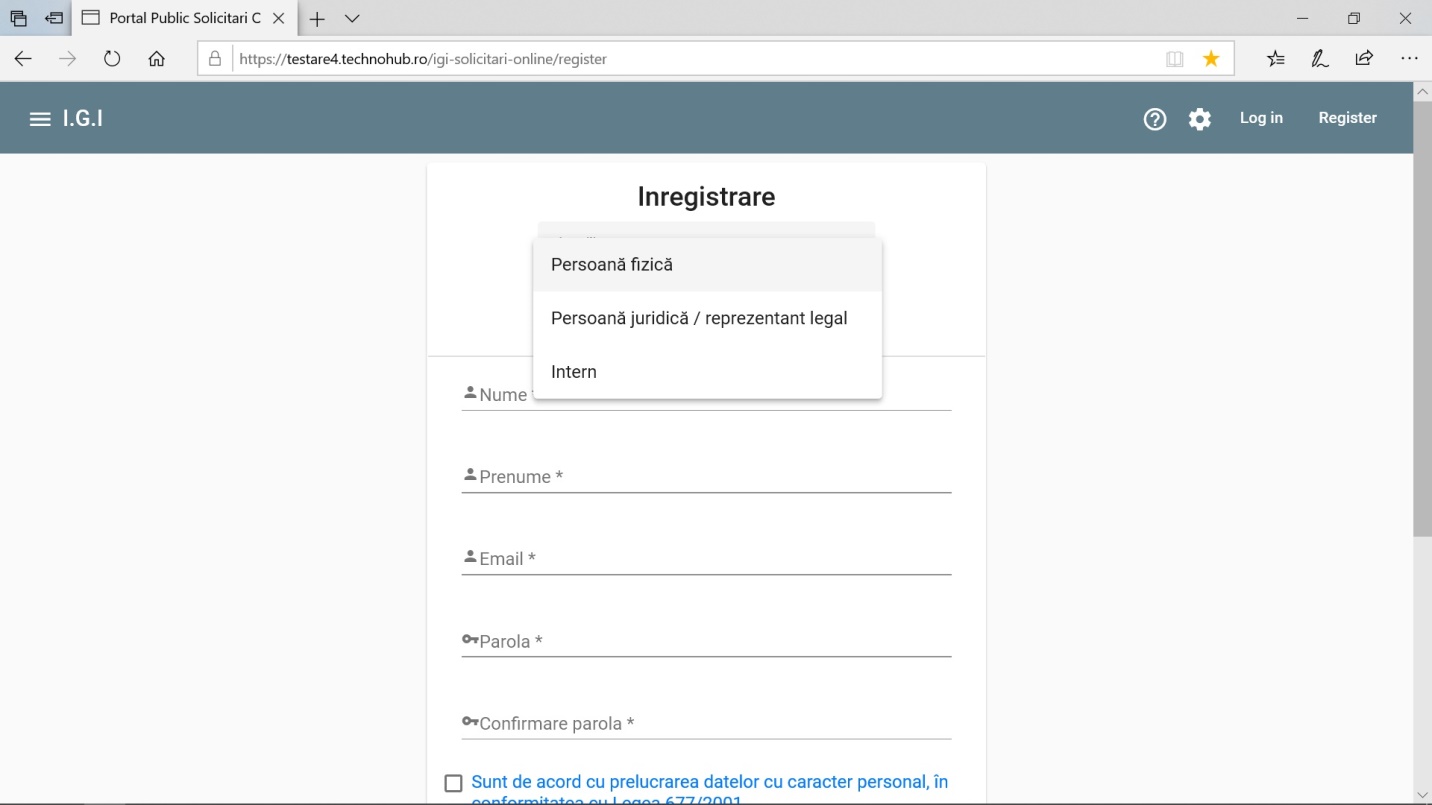Toggle the favorites star for this page
The height and width of the screenshot is (805, 1432).
pos(1211,59)
